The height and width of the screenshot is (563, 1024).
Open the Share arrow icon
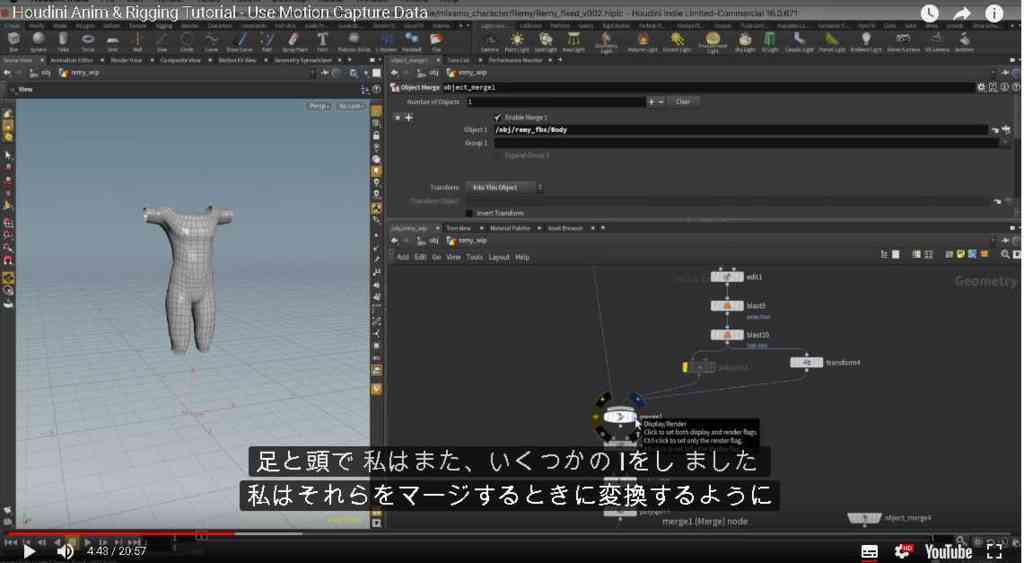coord(962,13)
